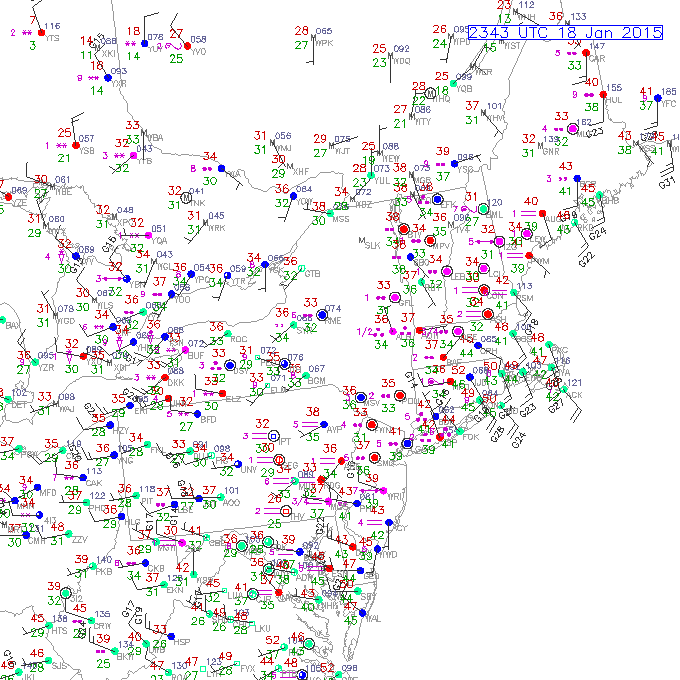
Task: Pick the POU station label
Action: click(410, 401)
